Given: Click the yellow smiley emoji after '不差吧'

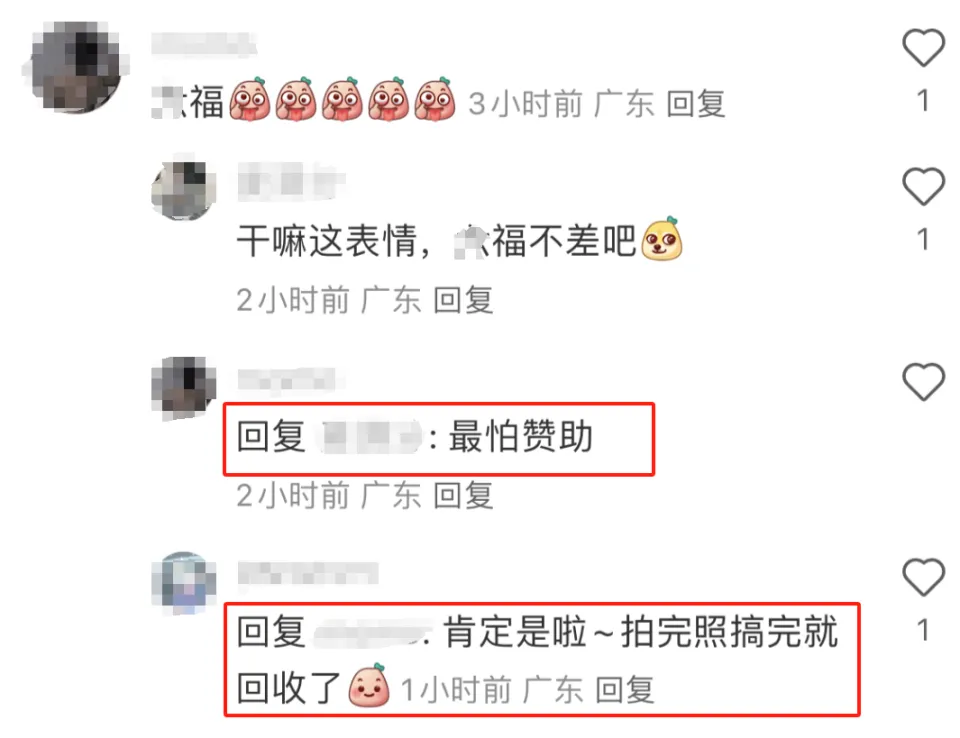Looking at the screenshot, I should 661,239.
